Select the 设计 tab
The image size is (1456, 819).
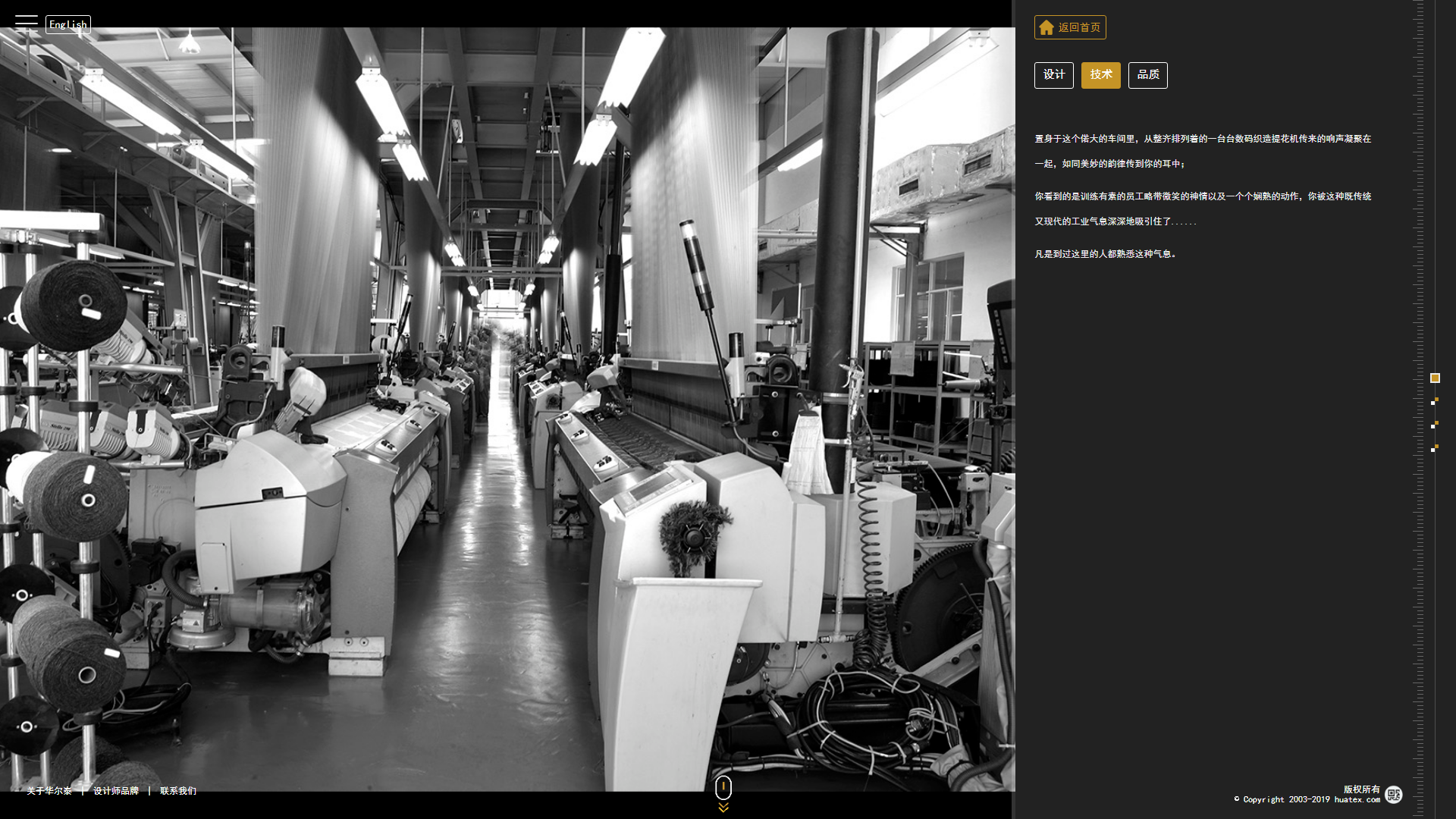click(1054, 75)
